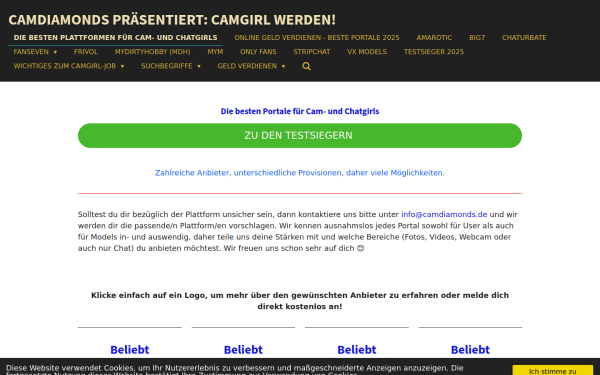Open Die besten Plattformen für Cam- und Chatgirls tab

[x=116, y=38]
